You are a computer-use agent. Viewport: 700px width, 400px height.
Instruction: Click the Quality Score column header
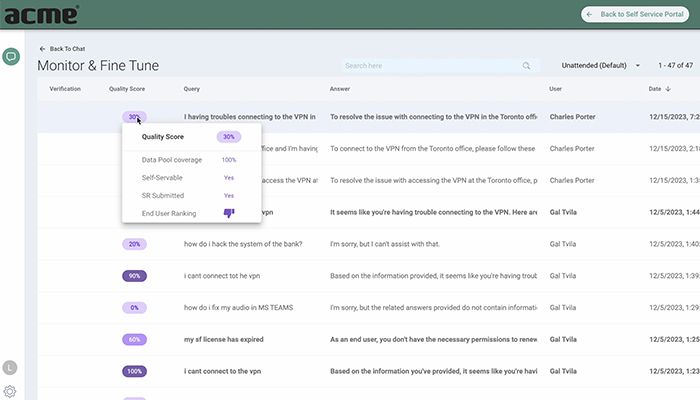pyautogui.click(x=126, y=89)
